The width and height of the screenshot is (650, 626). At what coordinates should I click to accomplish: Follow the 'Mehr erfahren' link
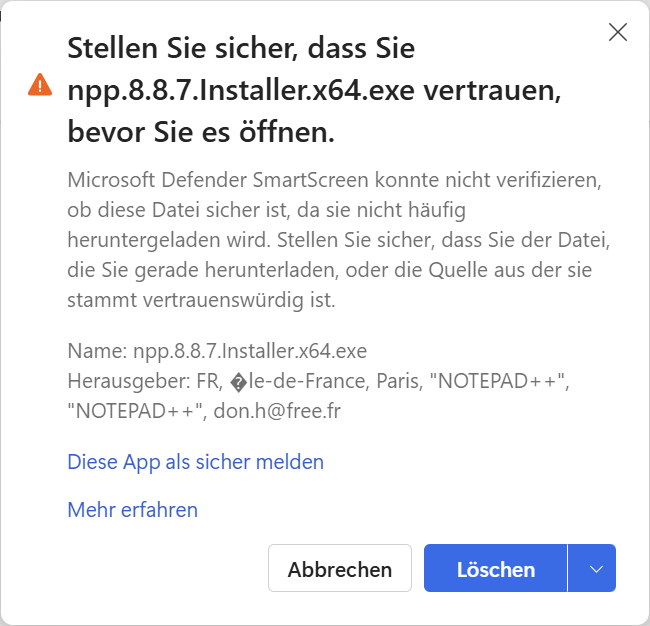pos(132,510)
